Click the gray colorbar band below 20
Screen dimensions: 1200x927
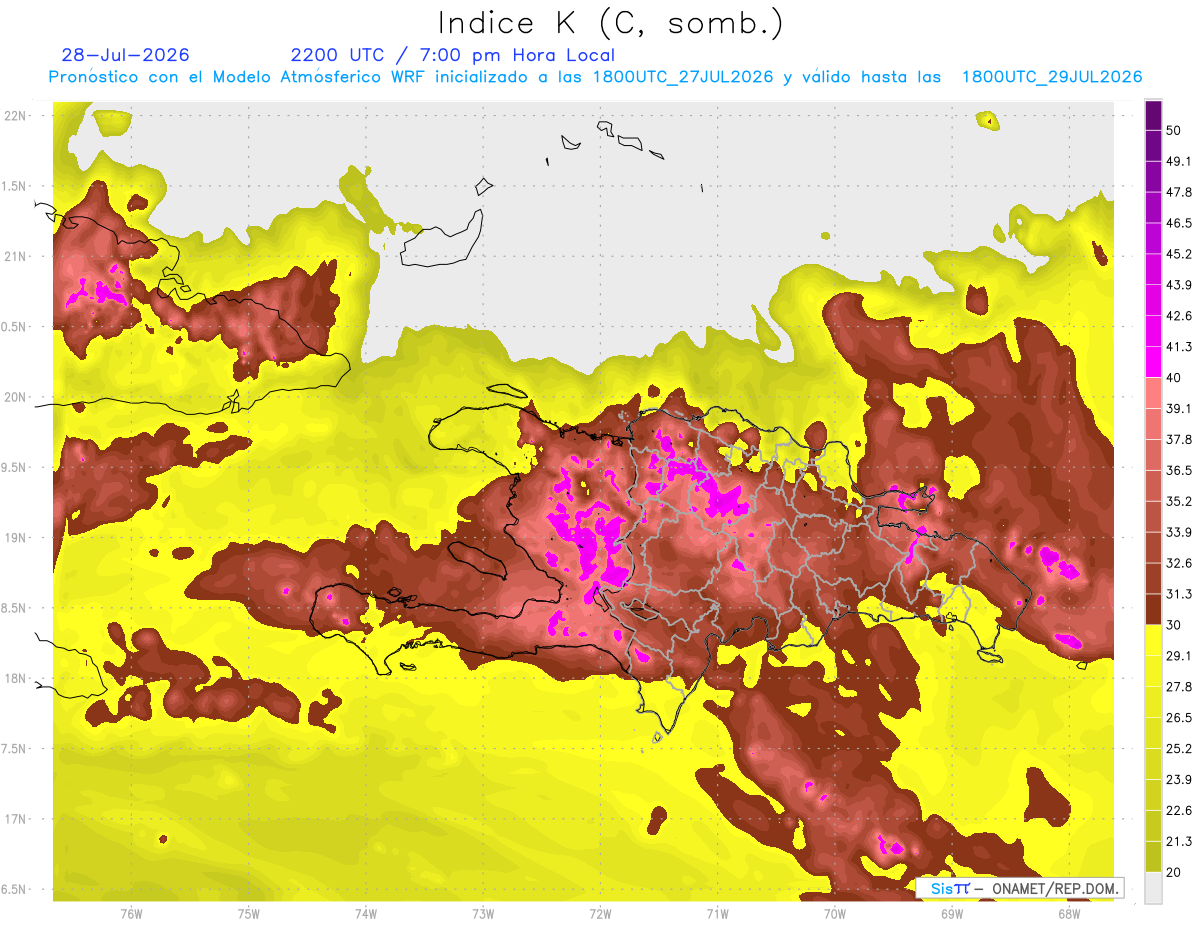[x=1153, y=887]
